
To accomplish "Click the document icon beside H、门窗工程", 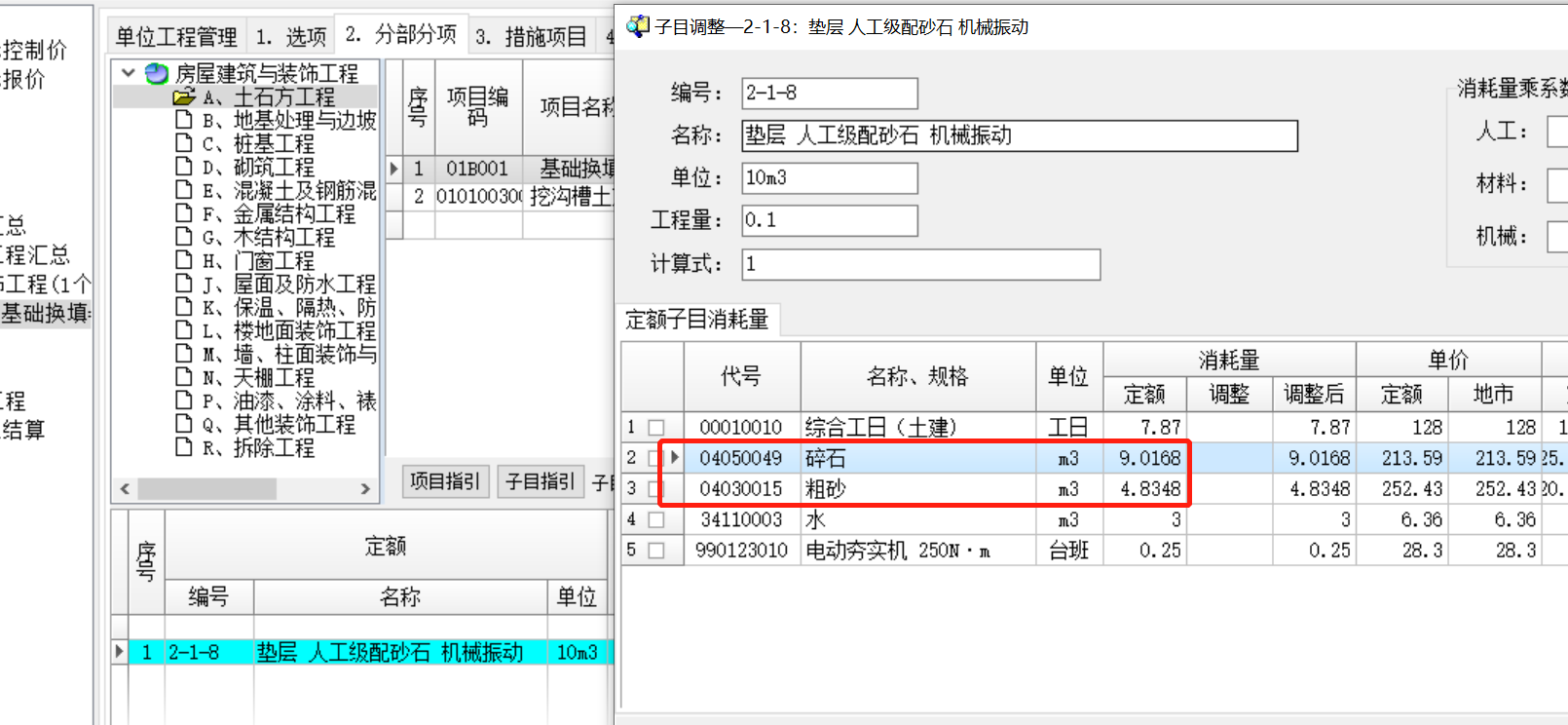I will tap(183, 259).
